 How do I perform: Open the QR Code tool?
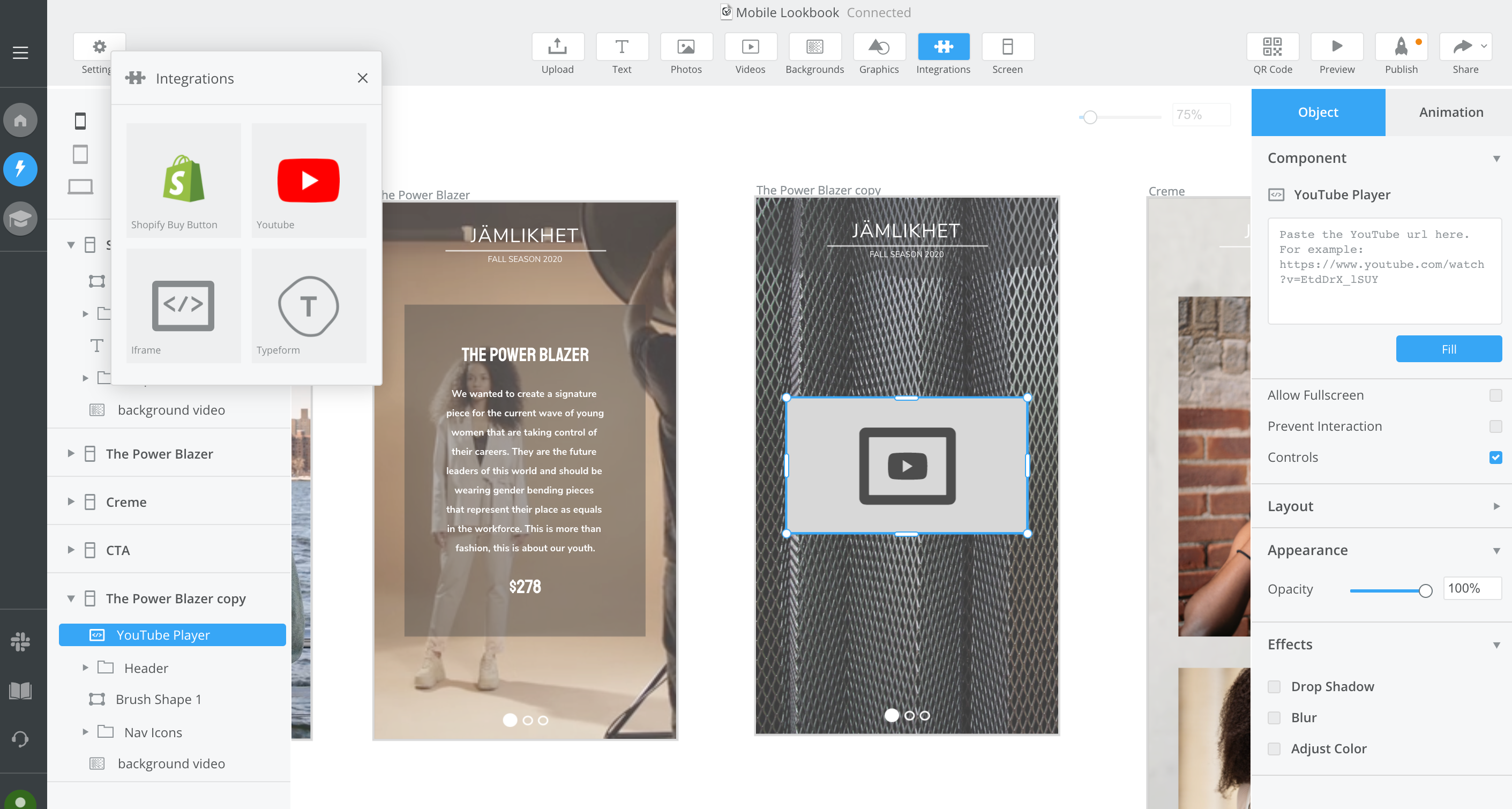[1272, 47]
